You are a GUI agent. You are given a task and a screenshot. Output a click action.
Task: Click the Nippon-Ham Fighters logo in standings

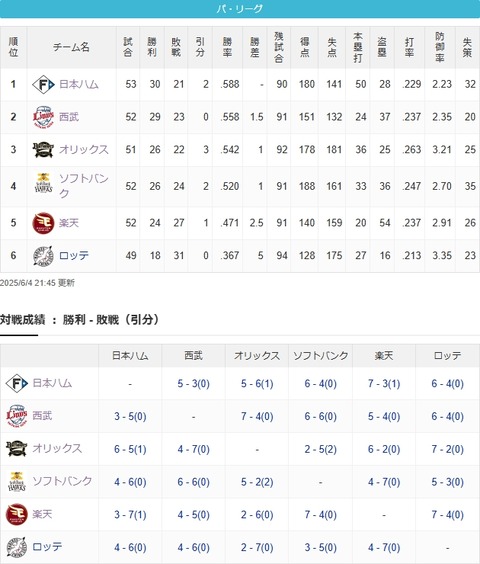43,85
